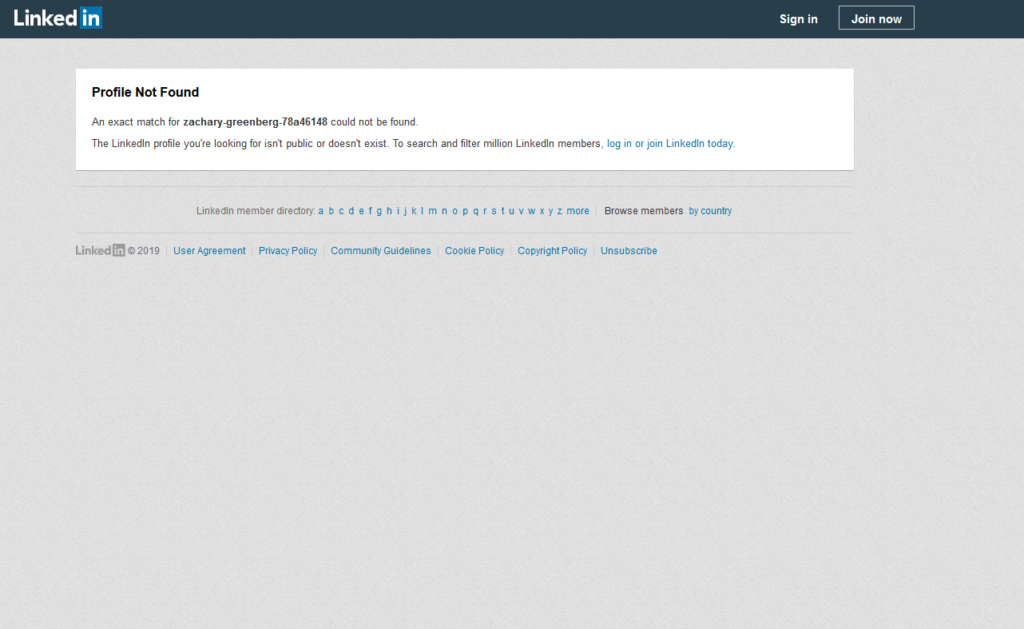Browse member directory letter q
The width and height of the screenshot is (1024, 629).
click(x=475, y=211)
